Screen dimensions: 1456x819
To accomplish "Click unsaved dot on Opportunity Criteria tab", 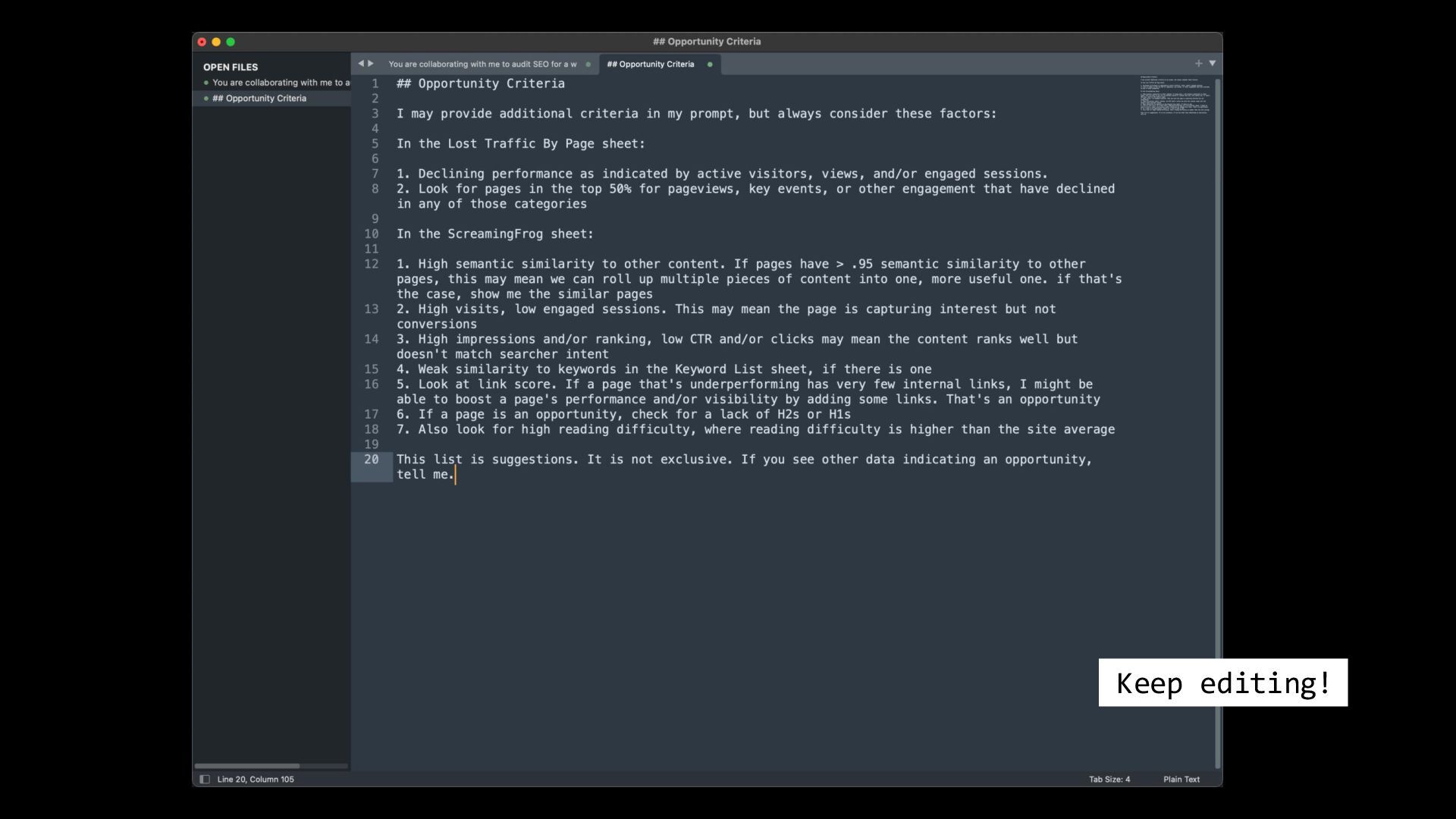I will coord(710,64).
